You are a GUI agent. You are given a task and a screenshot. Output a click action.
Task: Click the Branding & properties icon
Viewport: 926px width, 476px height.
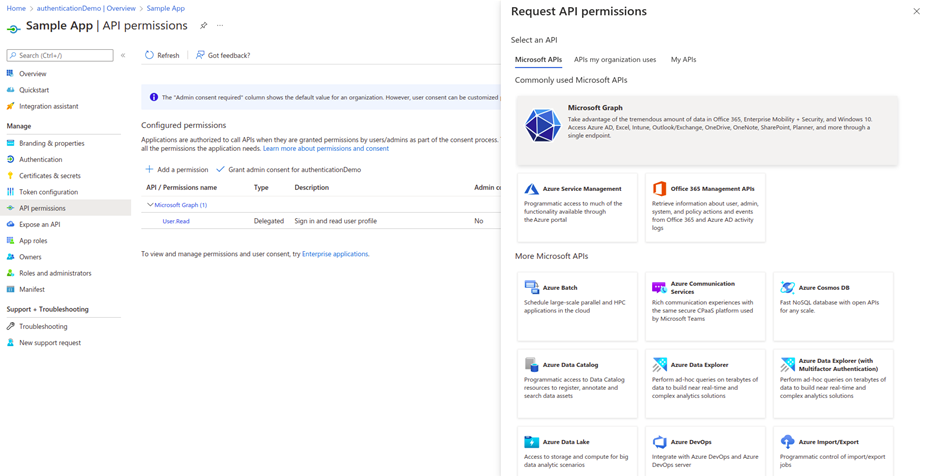[x=10, y=143]
